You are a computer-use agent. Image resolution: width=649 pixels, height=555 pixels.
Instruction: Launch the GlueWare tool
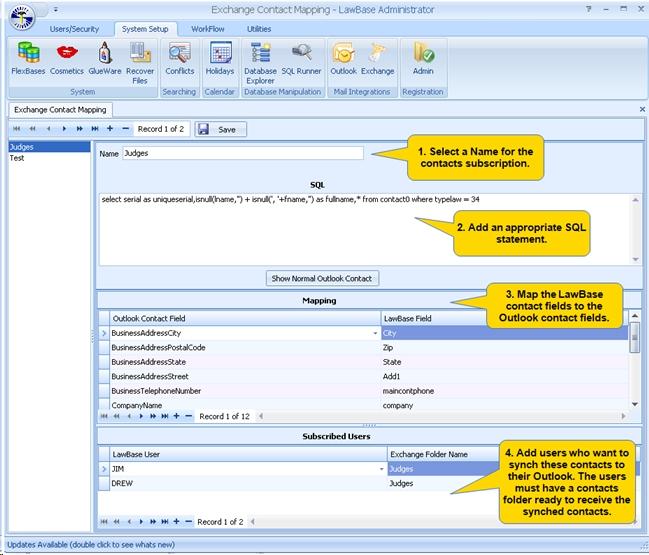click(x=105, y=58)
